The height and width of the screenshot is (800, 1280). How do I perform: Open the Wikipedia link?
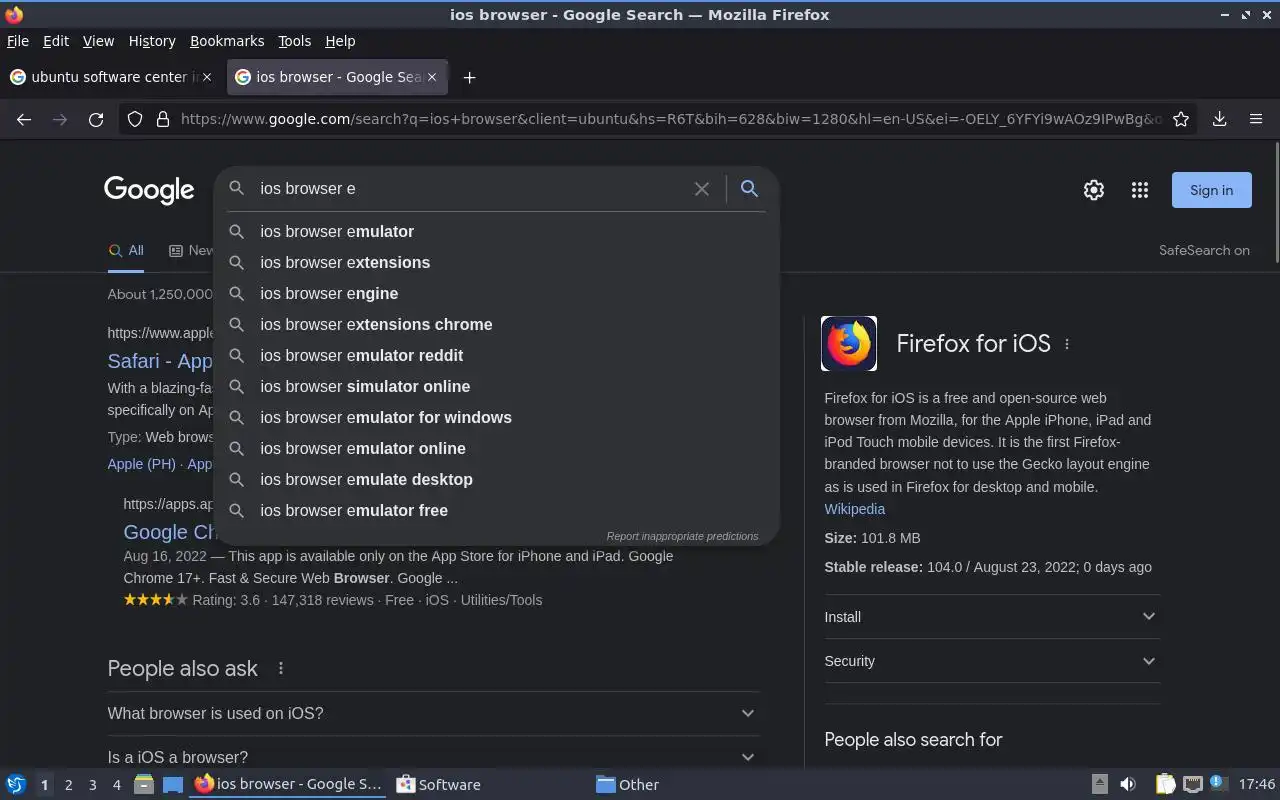click(854, 509)
